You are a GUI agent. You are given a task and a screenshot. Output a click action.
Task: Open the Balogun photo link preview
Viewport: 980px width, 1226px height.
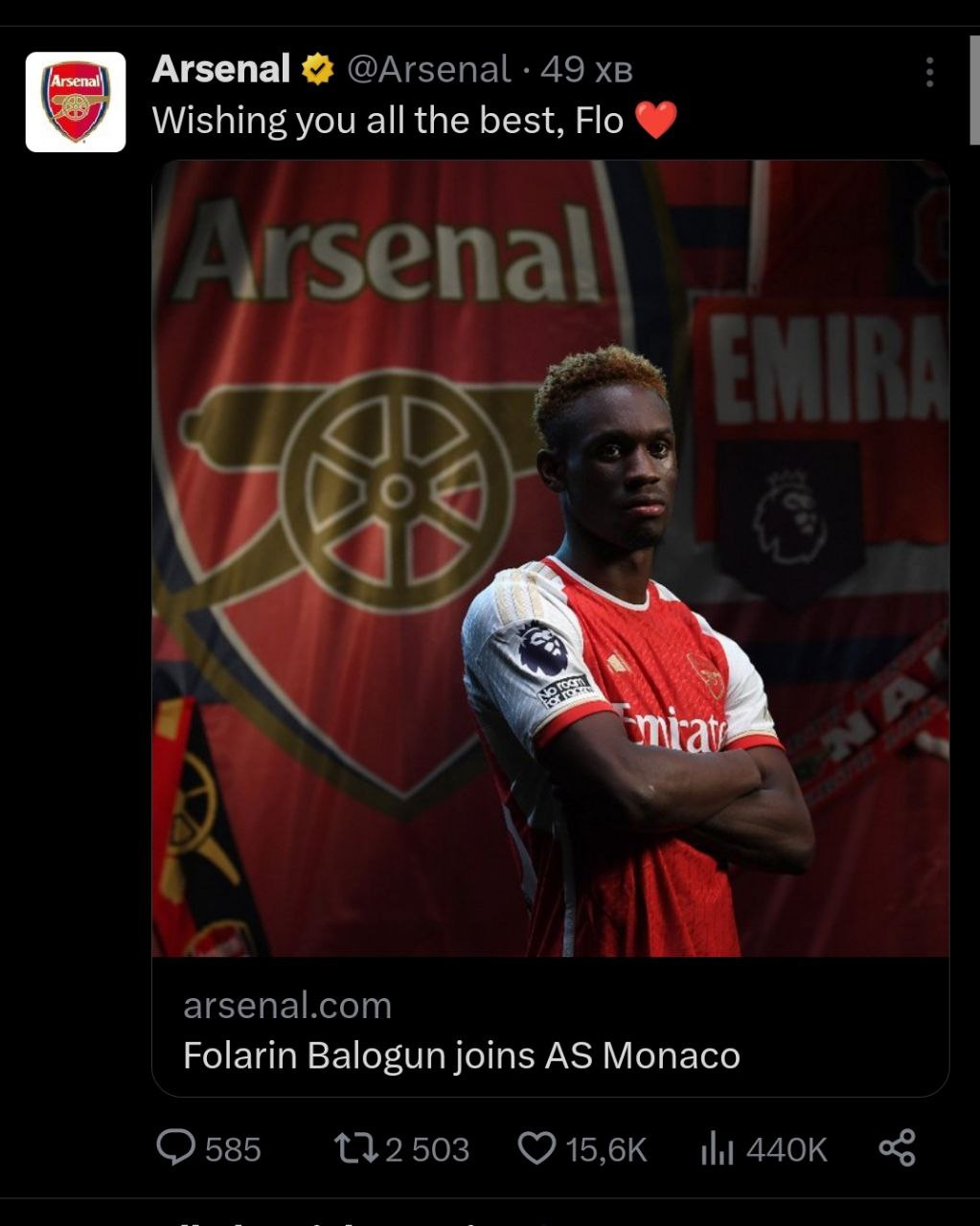tap(550, 557)
